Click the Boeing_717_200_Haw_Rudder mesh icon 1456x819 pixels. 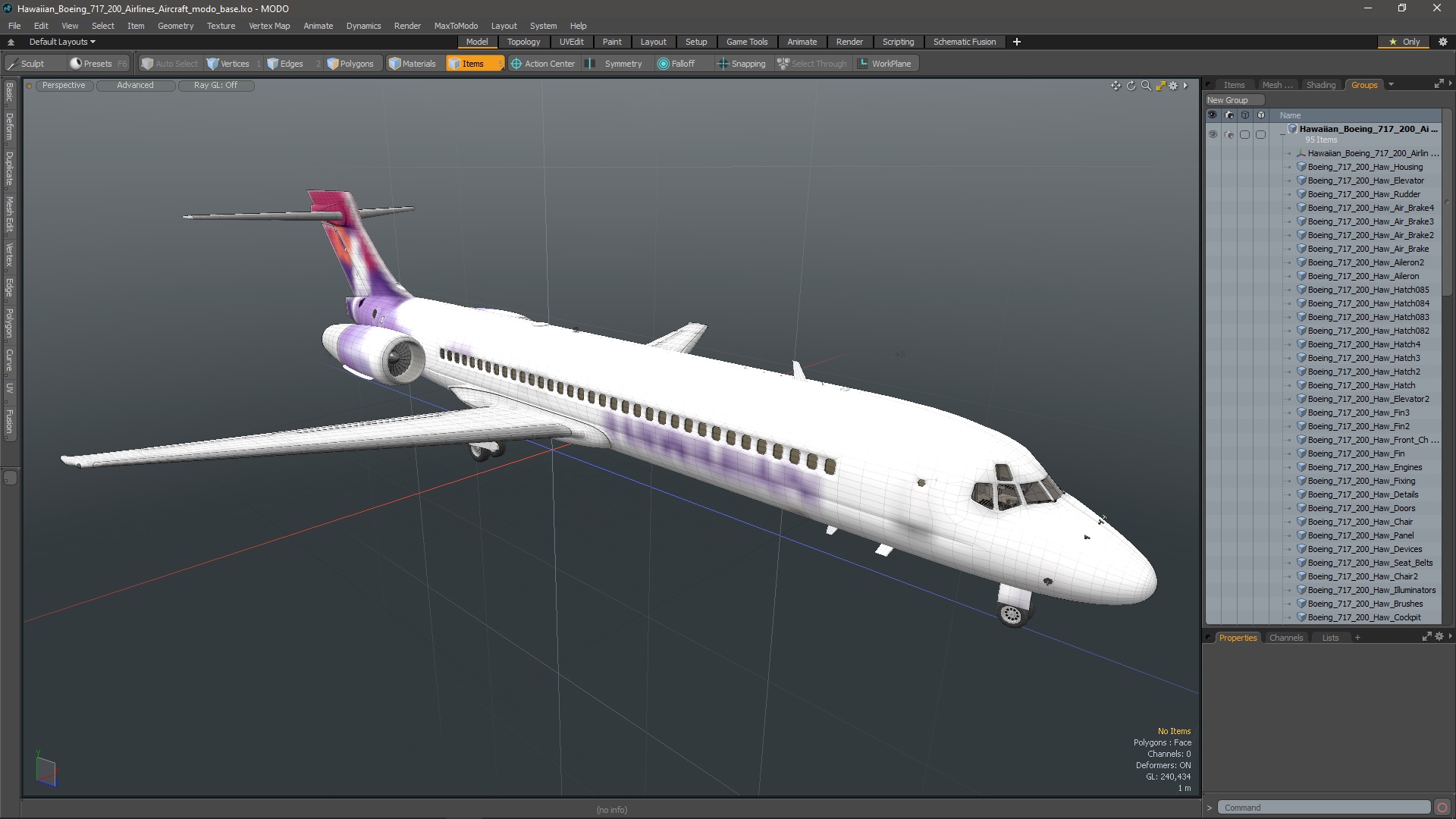click(x=1301, y=194)
